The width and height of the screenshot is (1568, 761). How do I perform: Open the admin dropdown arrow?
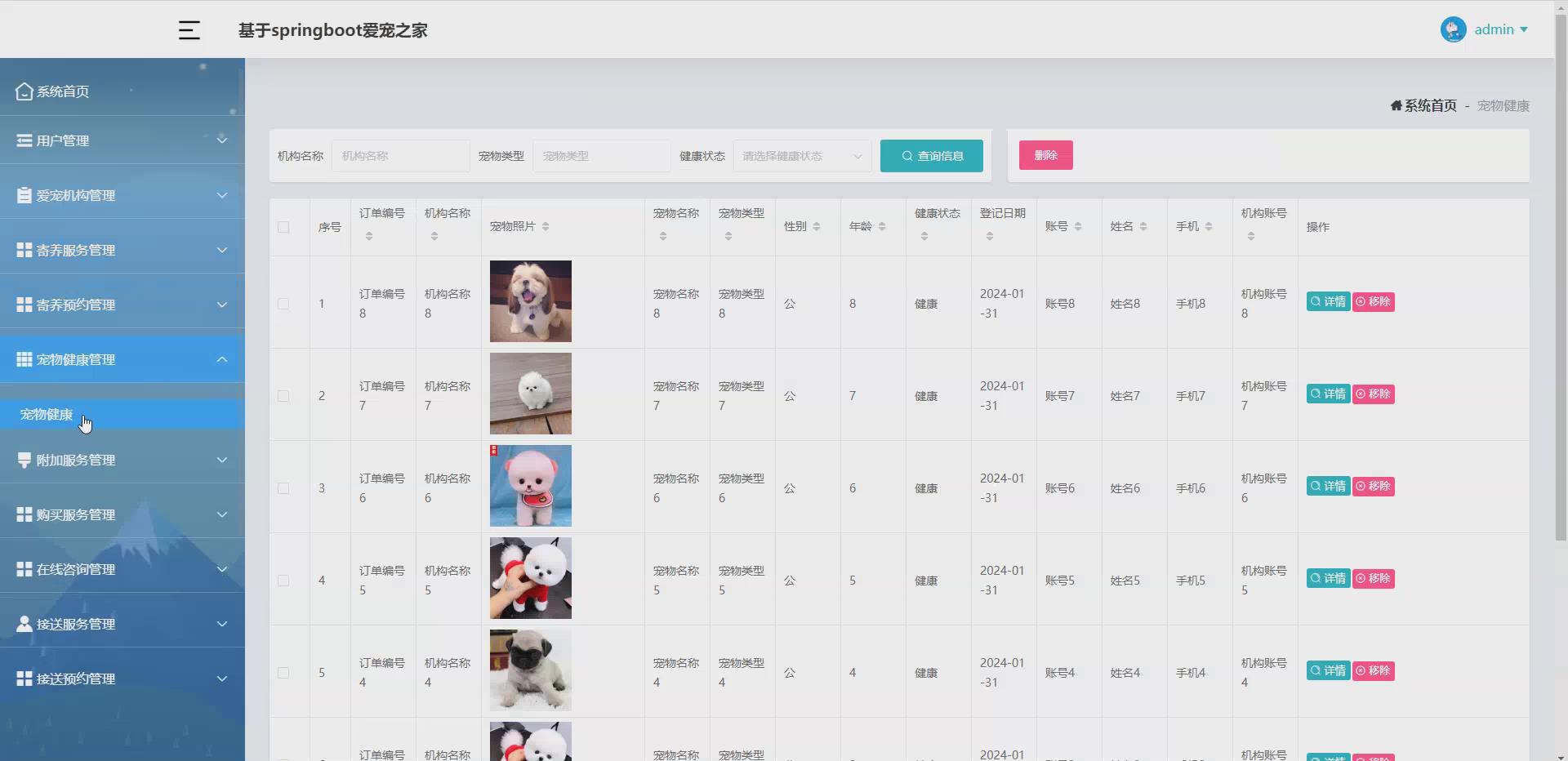pyautogui.click(x=1524, y=29)
